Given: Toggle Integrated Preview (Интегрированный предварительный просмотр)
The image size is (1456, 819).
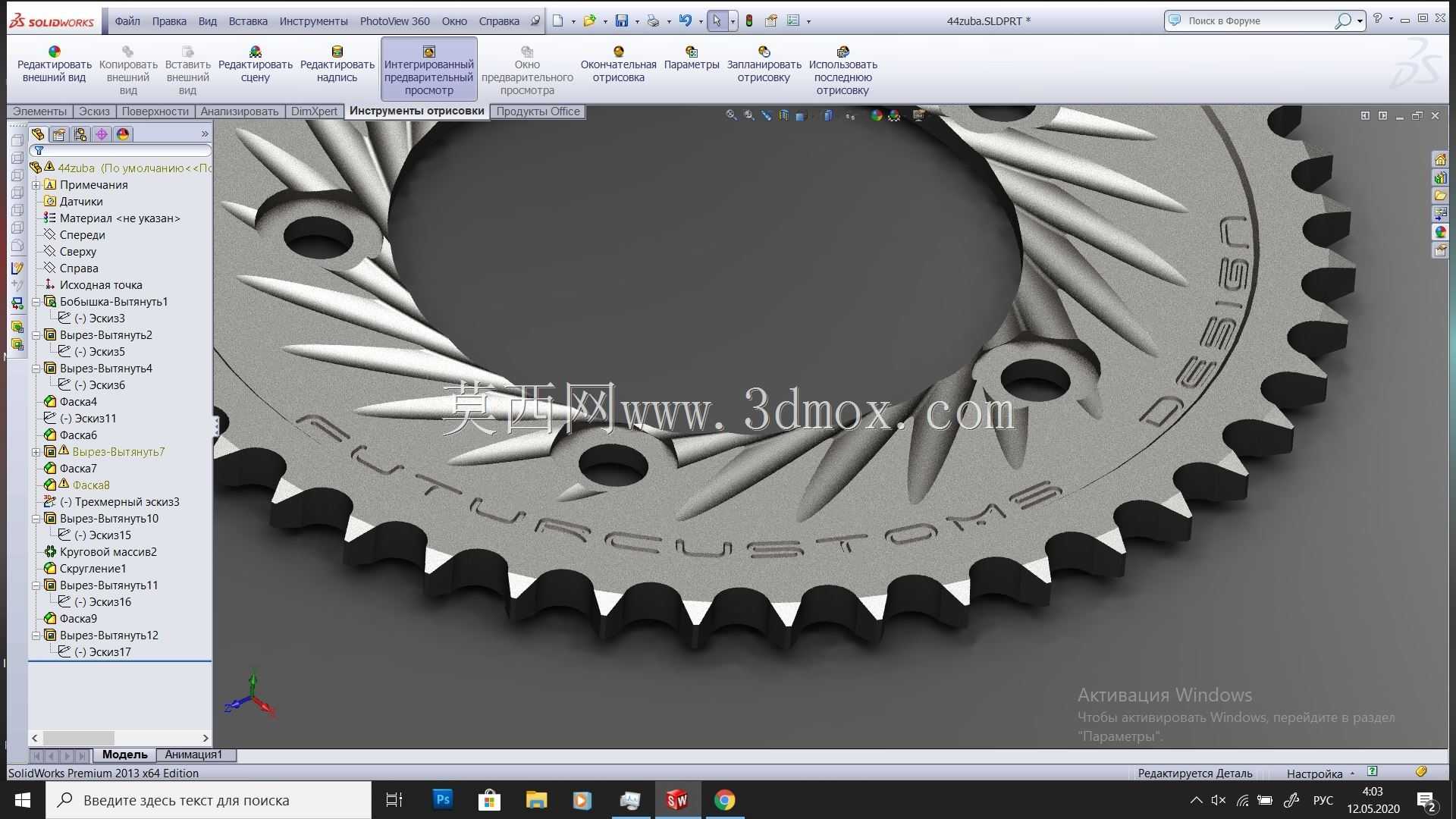Looking at the screenshot, I should pos(429,69).
